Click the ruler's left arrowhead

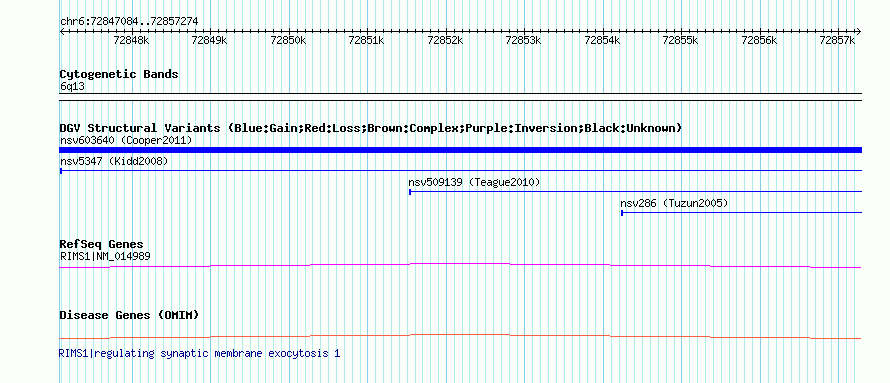click(x=62, y=32)
